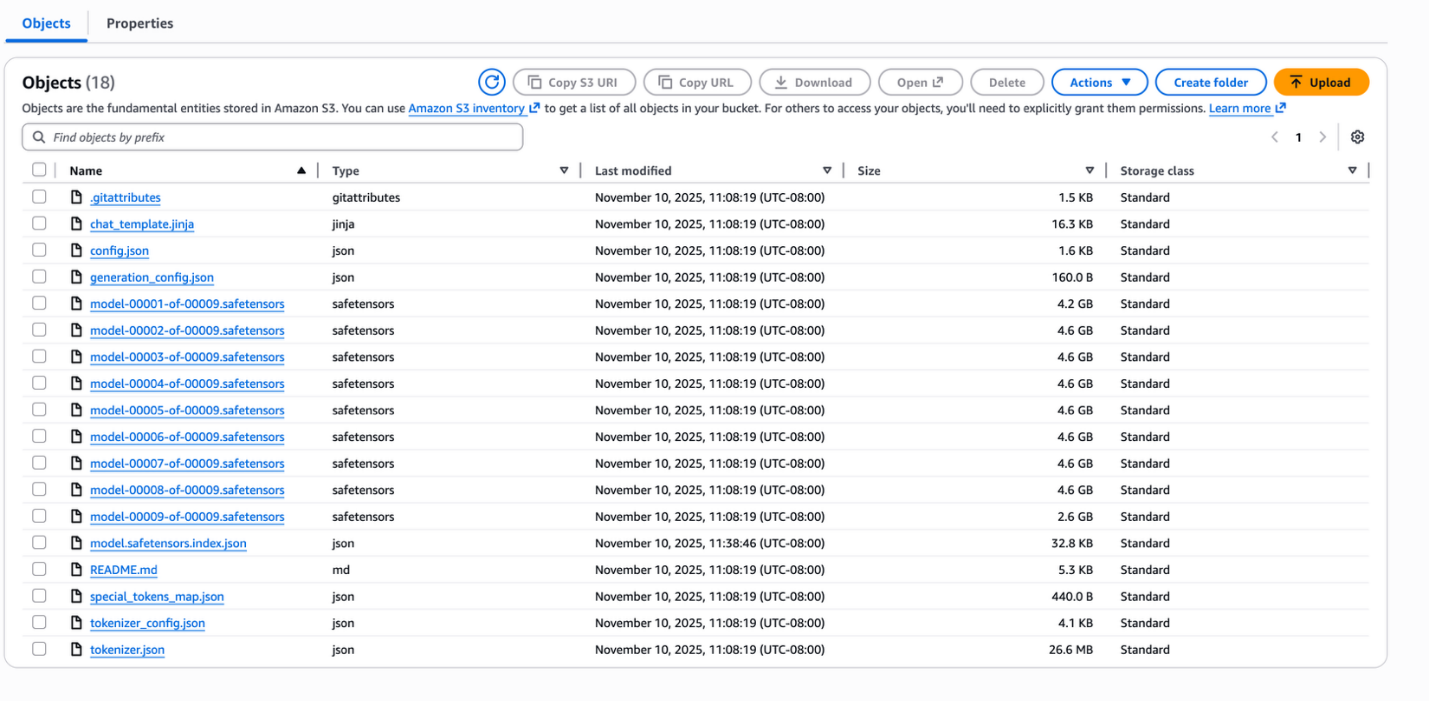1429x701 pixels.
Task: Check the box for chat_template.jinja
Action: [x=39, y=224]
